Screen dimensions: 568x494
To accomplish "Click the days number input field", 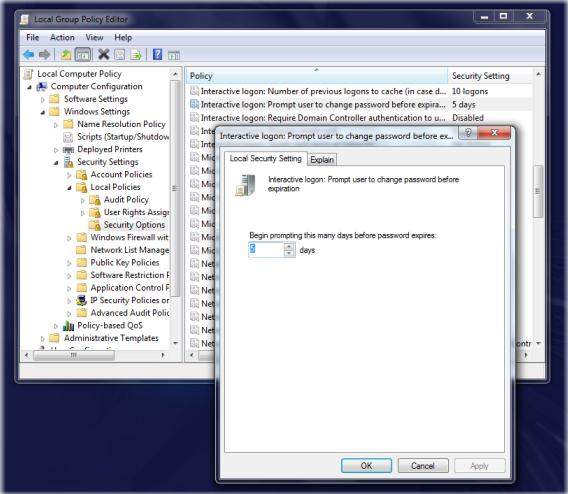I will point(266,250).
